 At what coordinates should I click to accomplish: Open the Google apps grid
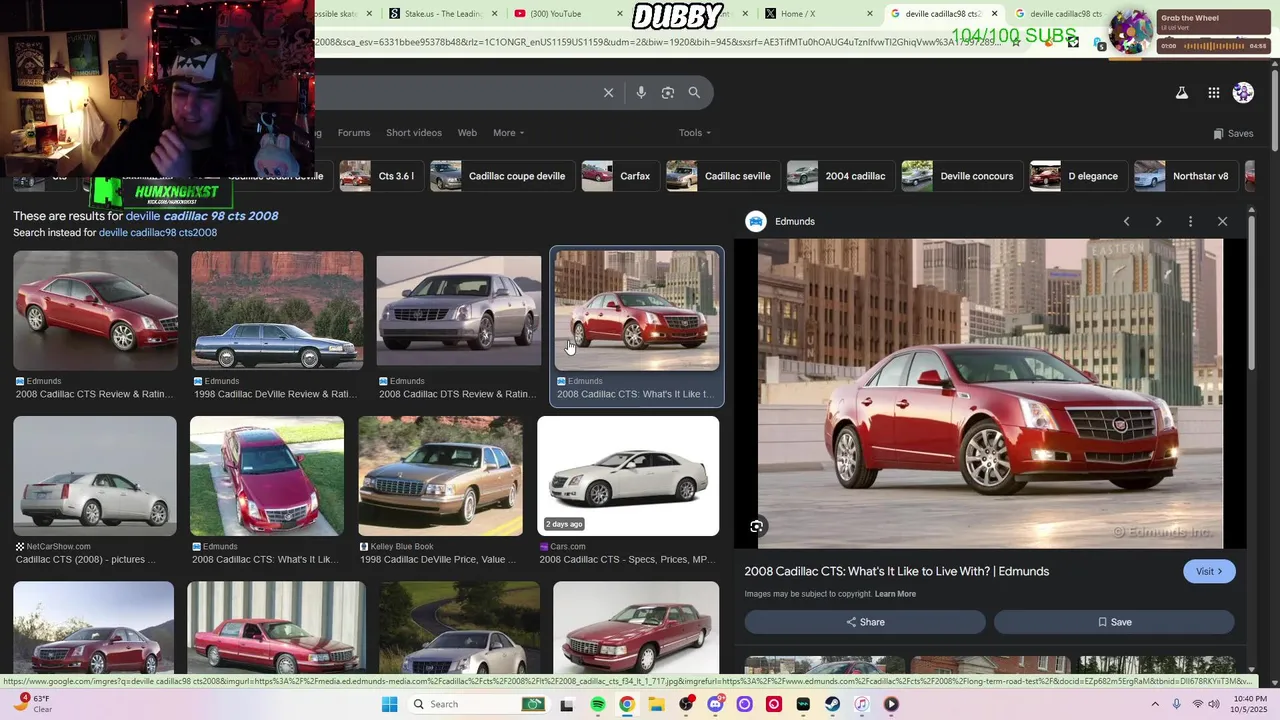point(1213,93)
